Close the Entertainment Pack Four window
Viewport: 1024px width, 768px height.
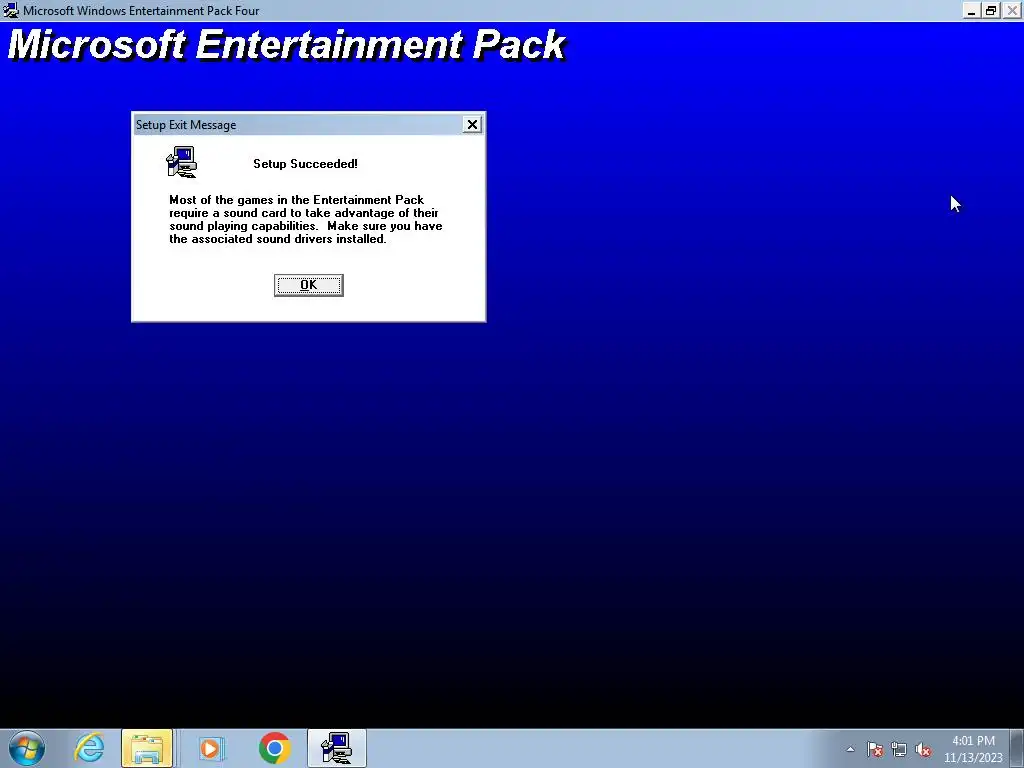pyautogui.click(x=1012, y=10)
